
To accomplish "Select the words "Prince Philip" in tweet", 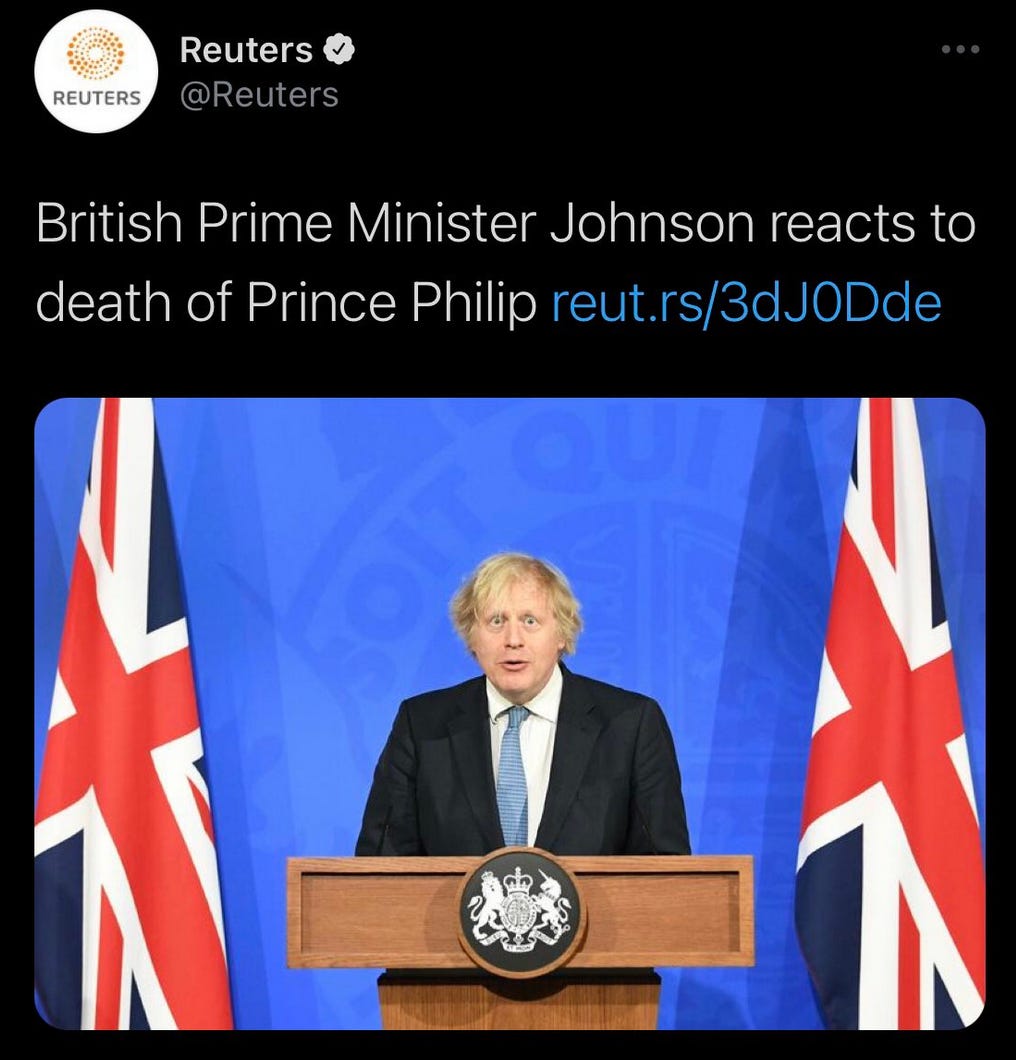I will coord(391,302).
